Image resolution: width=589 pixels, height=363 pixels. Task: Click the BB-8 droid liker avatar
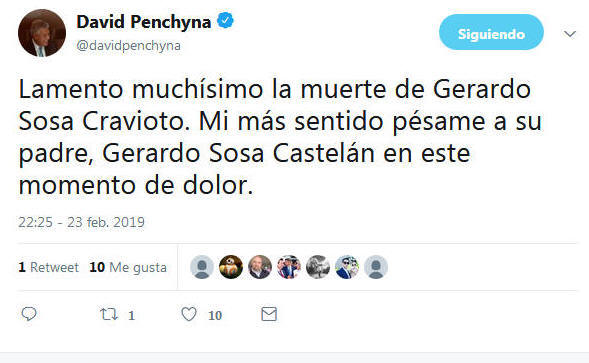231,267
